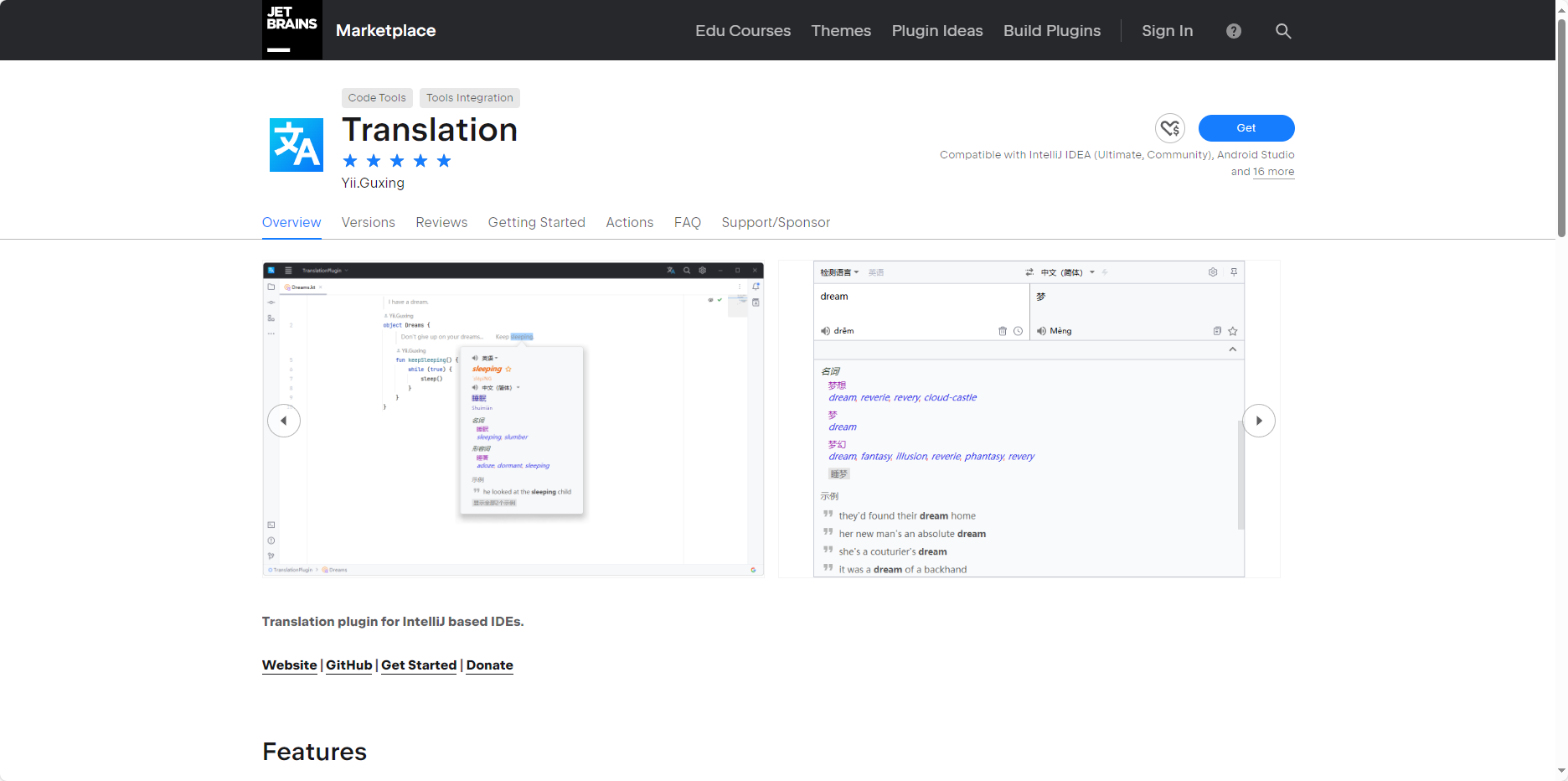Open Build Plugins page
Screen dimensions: 1568x781
pyautogui.click(x=1052, y=31)
